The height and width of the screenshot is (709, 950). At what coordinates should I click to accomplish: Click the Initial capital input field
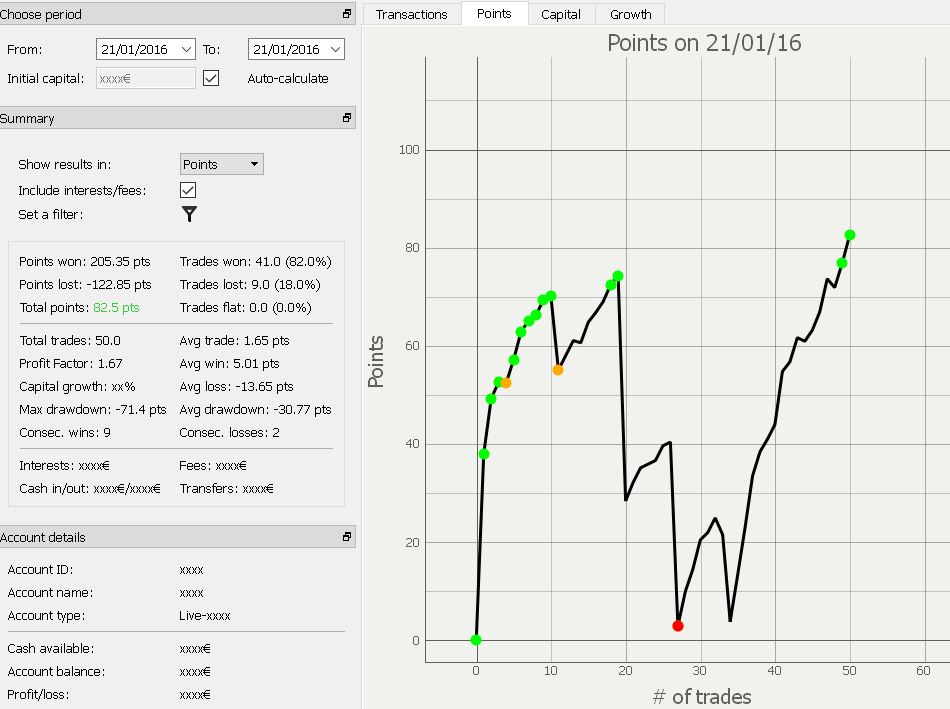pos(145,78)
